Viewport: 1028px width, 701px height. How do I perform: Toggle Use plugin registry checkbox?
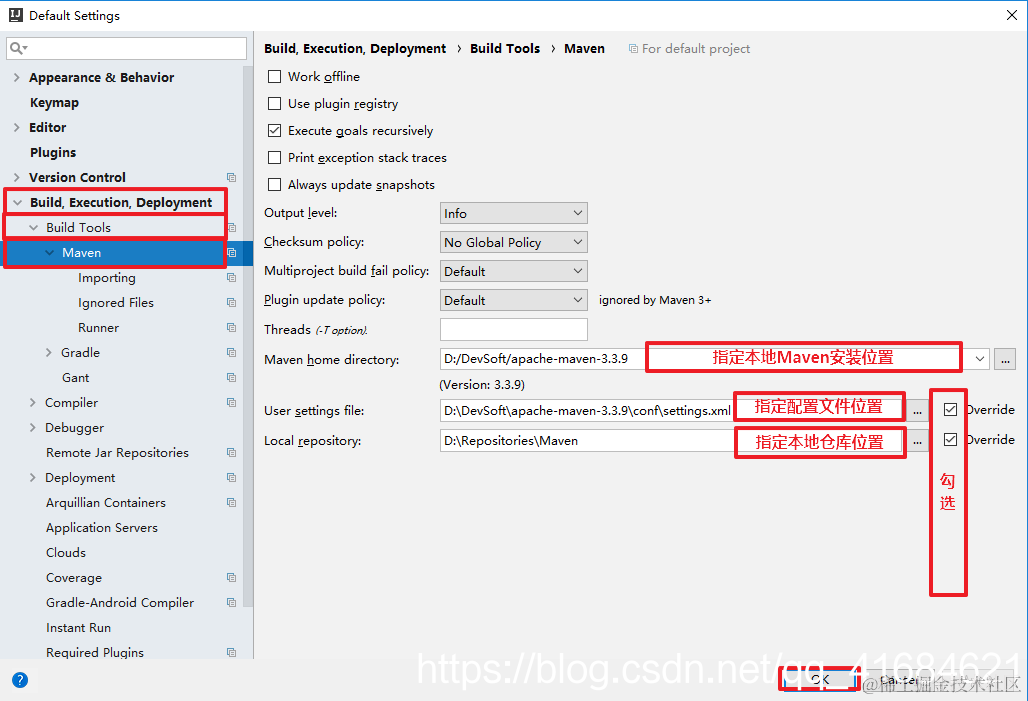[x=275, y=104]
